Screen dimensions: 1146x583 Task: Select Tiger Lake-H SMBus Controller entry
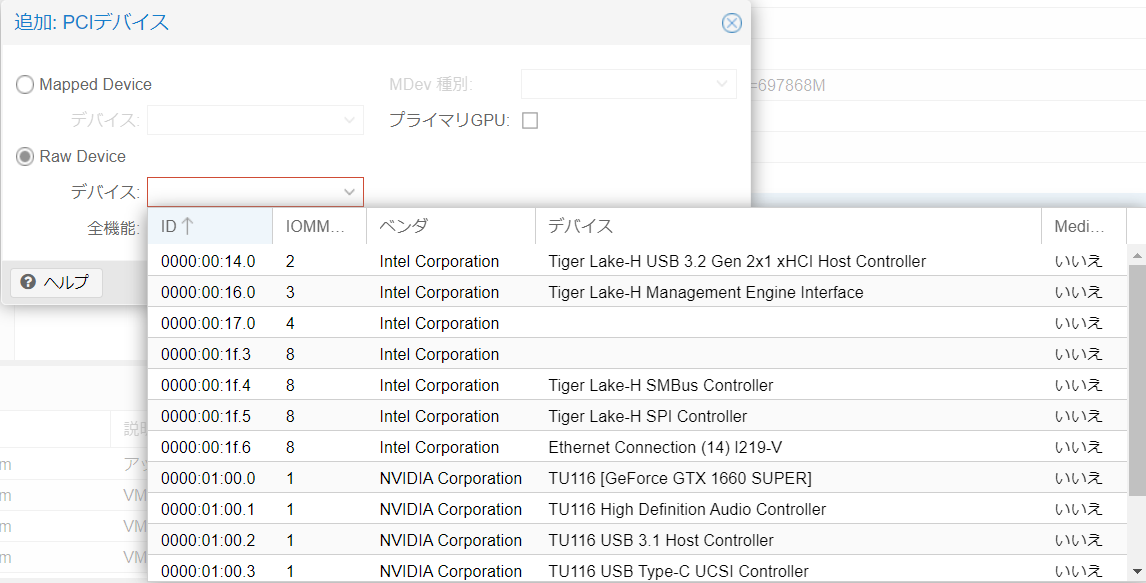click(660, 385)
